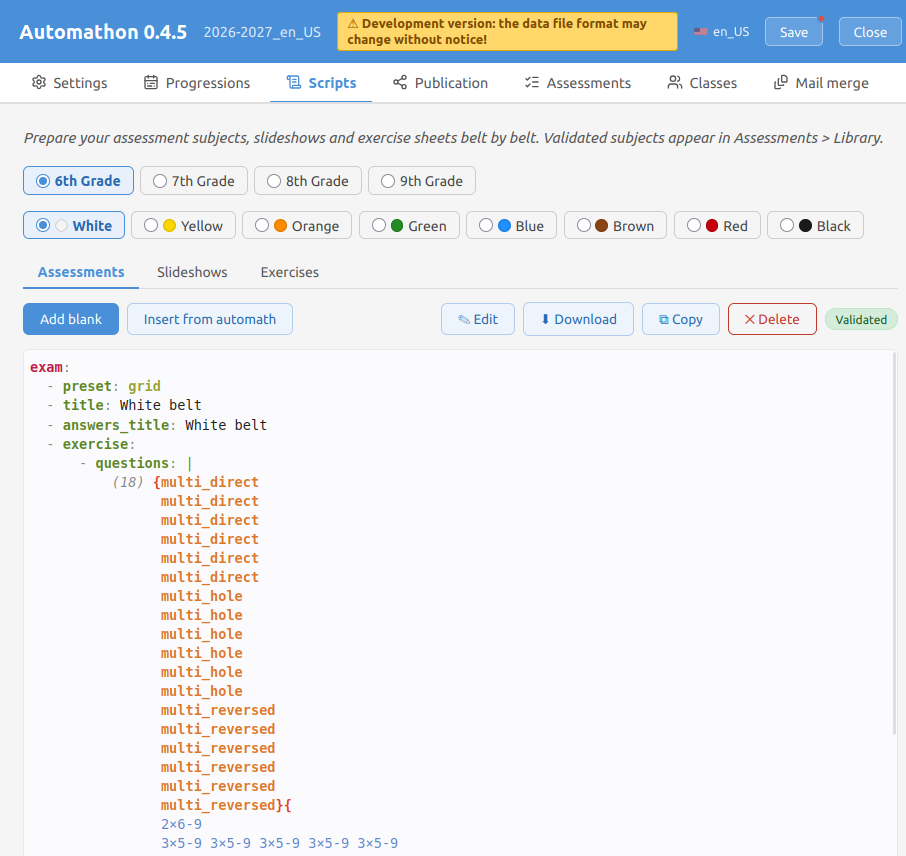Click the download arrow icon

click(545, 319)
